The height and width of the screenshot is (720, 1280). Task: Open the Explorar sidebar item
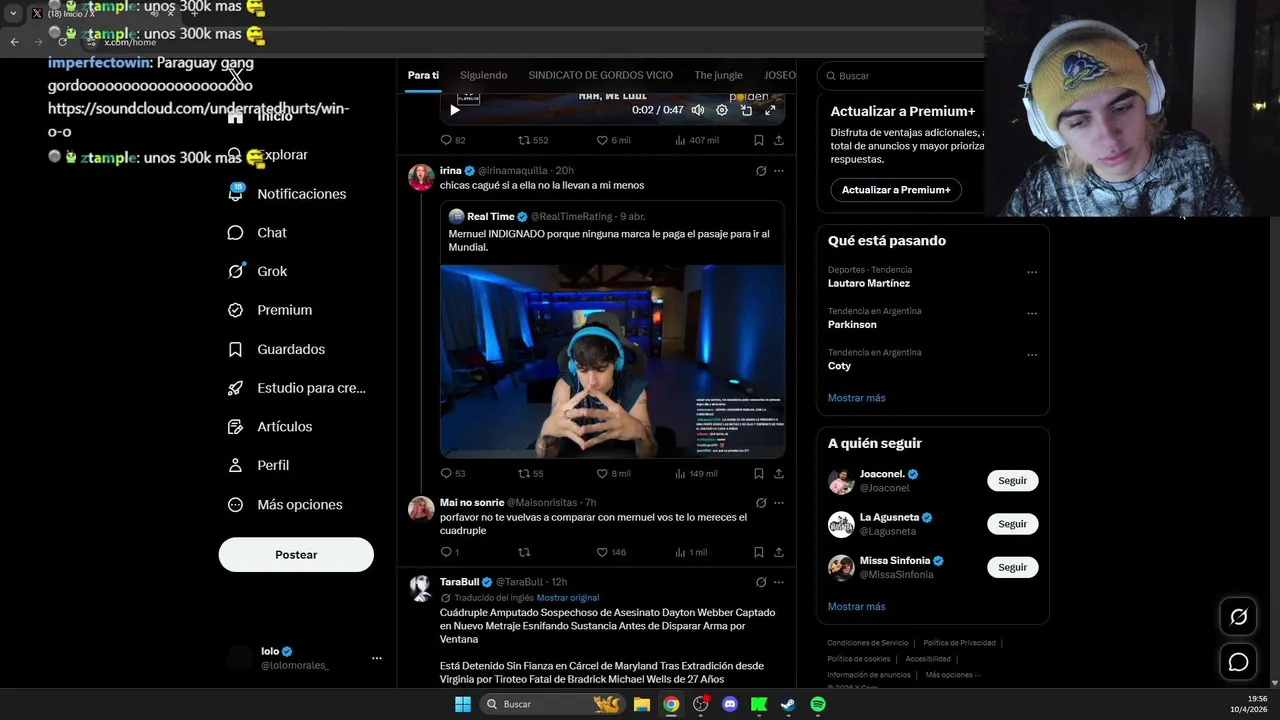pyautogui.click(x=270, y=155)
